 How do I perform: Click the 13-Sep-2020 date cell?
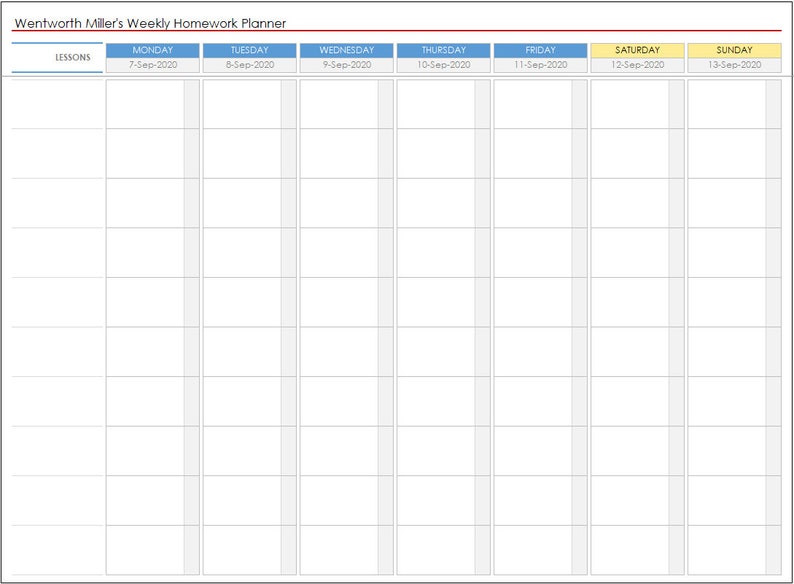coord(734,65)
